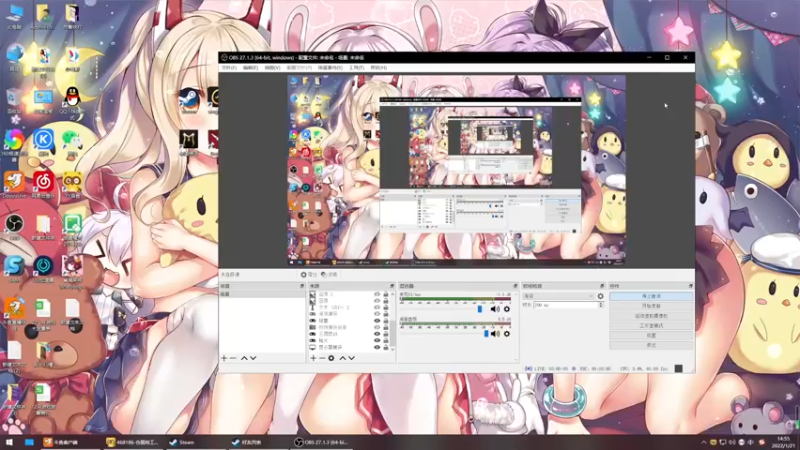This screenshot has width=800, height=450.
Task: Click the transition duration spinner arrows
Action: point(601,305)
